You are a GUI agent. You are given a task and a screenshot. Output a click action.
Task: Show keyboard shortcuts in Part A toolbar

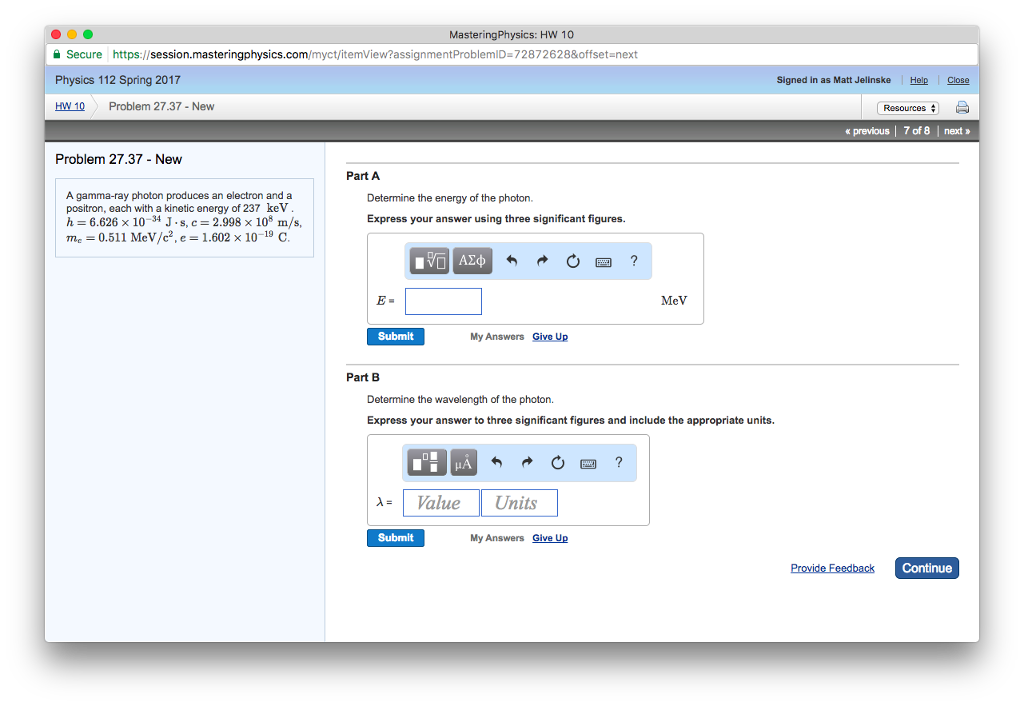point(603,262)
